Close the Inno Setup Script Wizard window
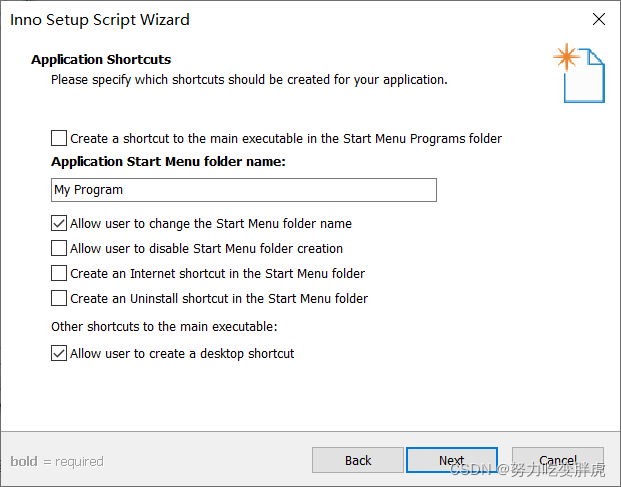 [x=598, y=19]
